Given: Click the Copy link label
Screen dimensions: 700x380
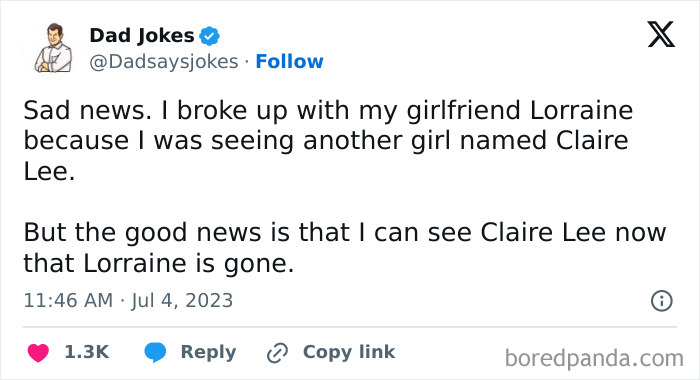Looking at the screenshot, I should point(349,352).
